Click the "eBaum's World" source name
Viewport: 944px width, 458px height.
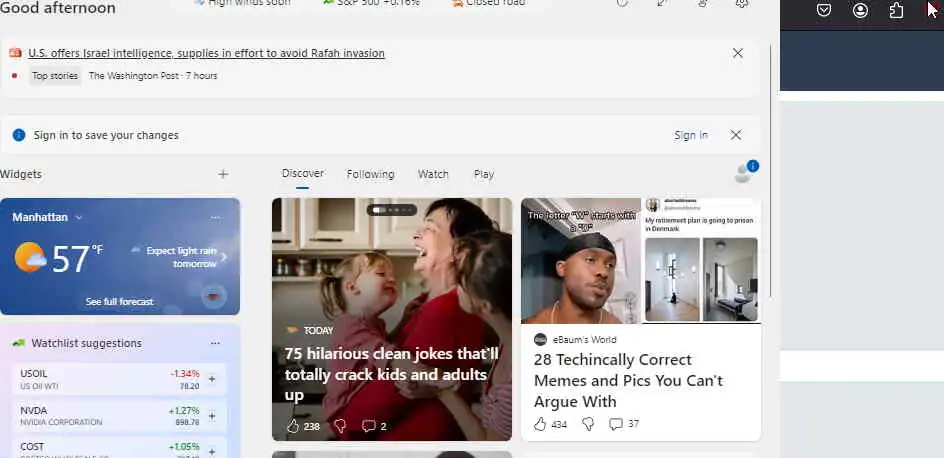coord(585,339)
